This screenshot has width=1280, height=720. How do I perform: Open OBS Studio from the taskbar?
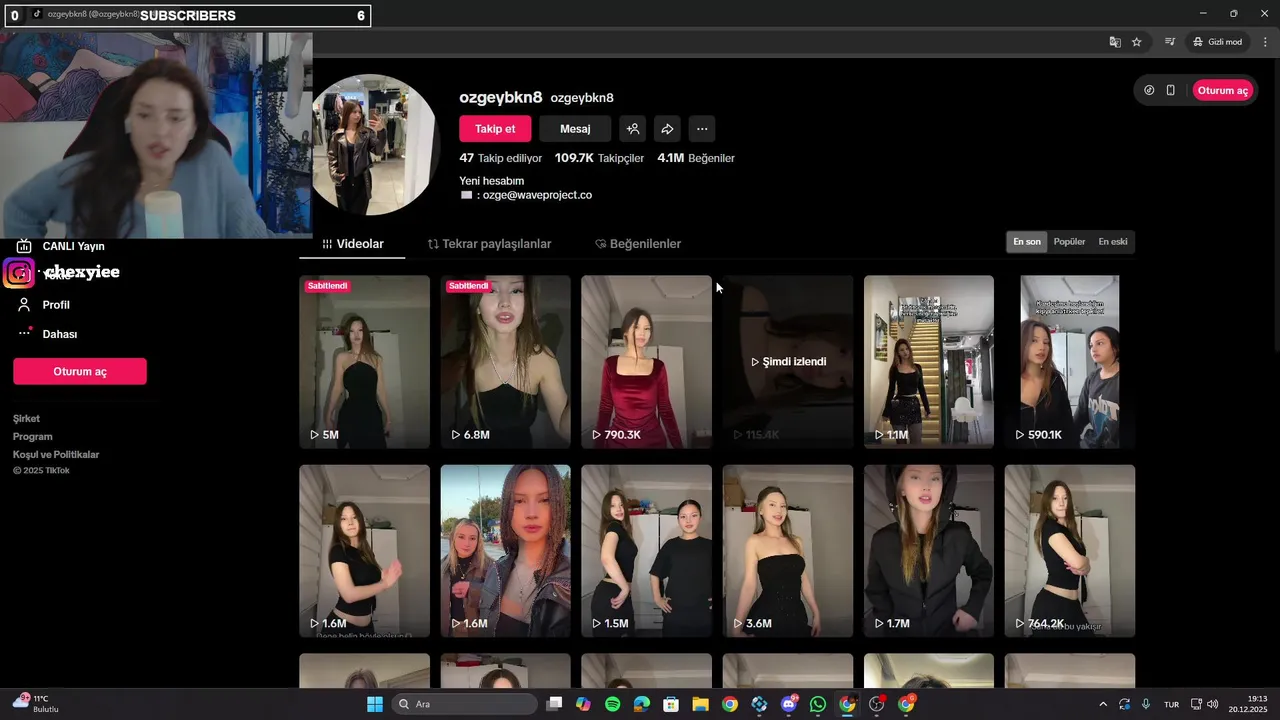877,704
